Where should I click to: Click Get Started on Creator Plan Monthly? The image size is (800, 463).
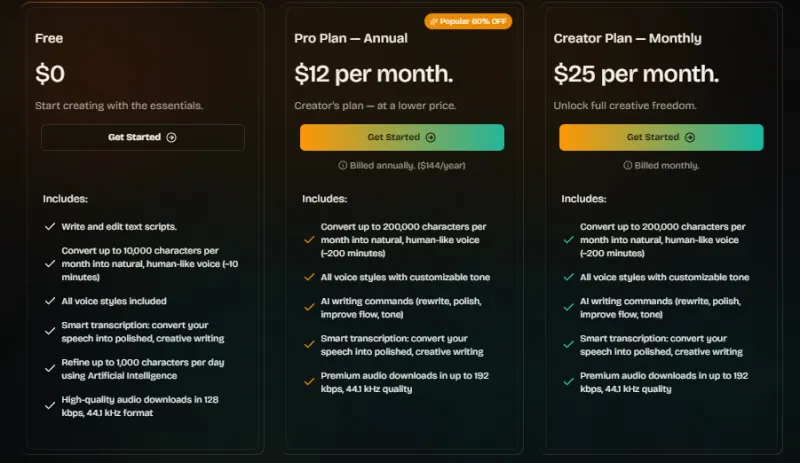click(661, 137)
